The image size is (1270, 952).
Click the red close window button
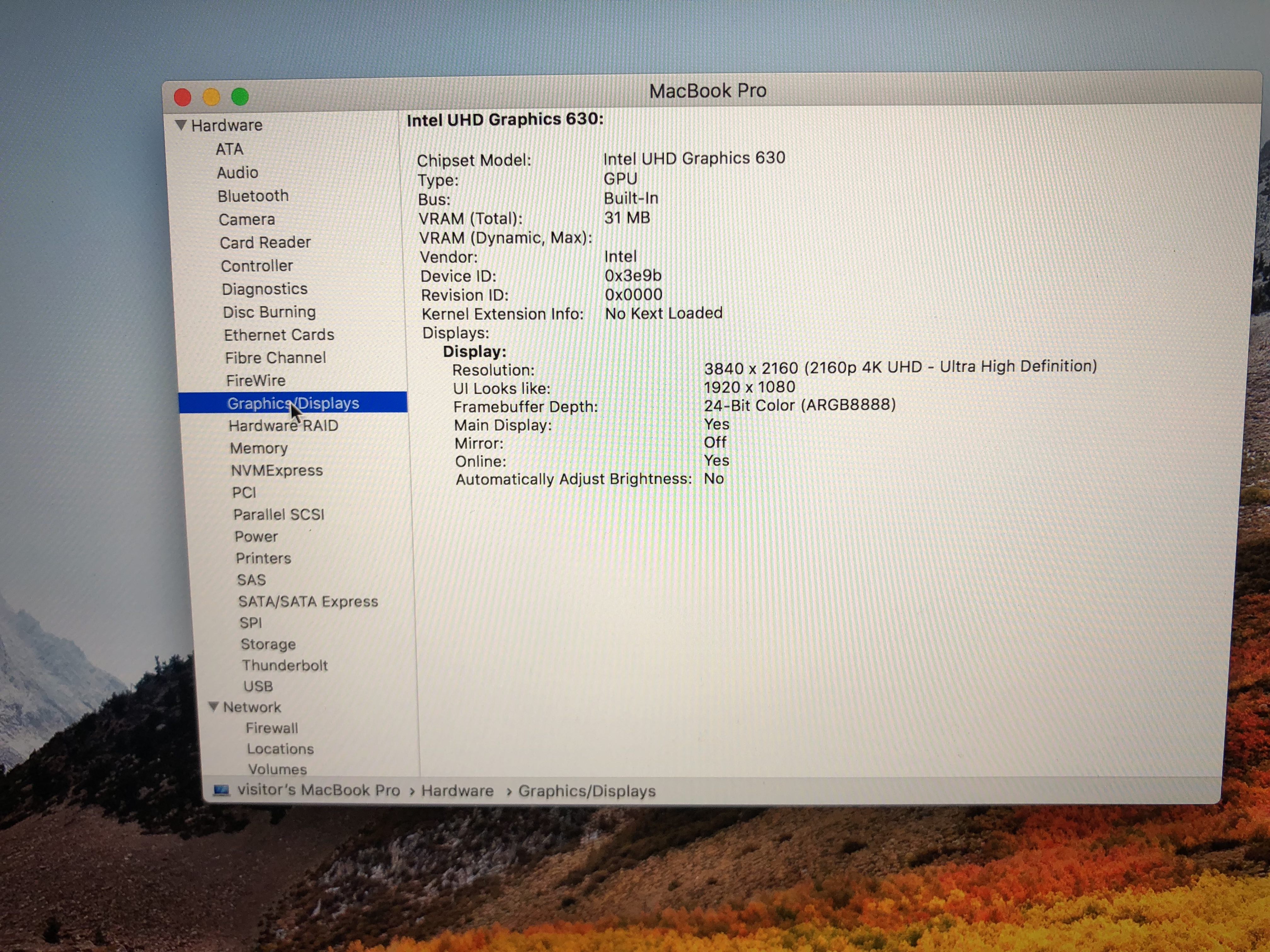click(183, 97)
